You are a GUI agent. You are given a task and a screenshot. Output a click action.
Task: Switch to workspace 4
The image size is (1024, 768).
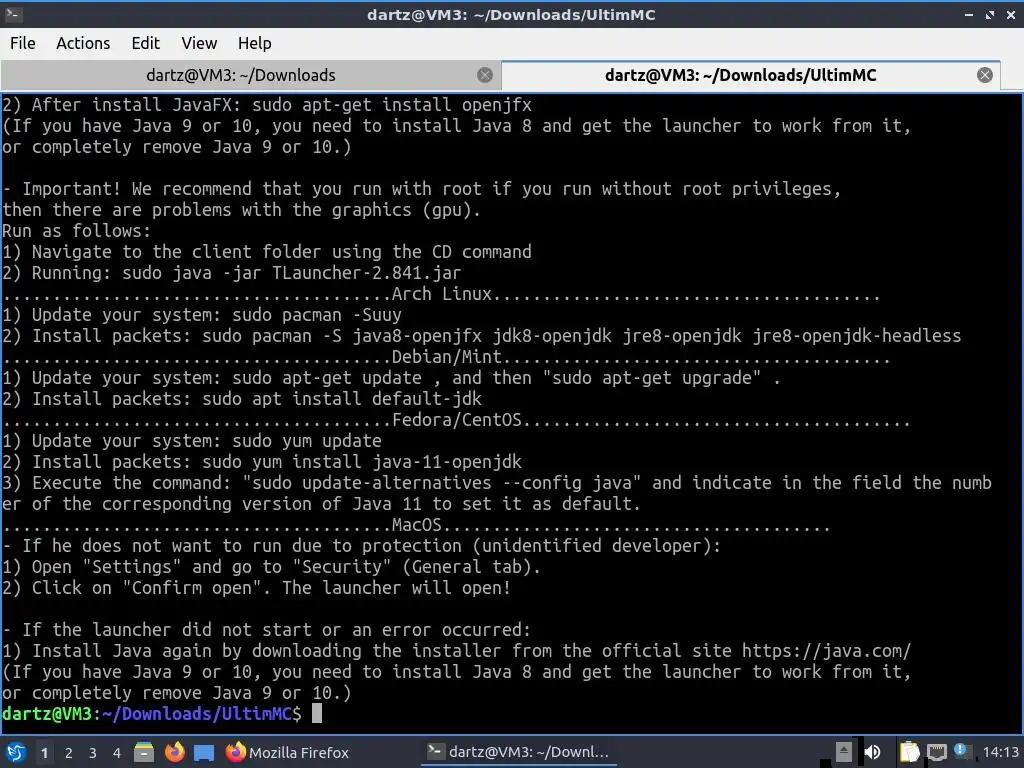tap(117, 753)
